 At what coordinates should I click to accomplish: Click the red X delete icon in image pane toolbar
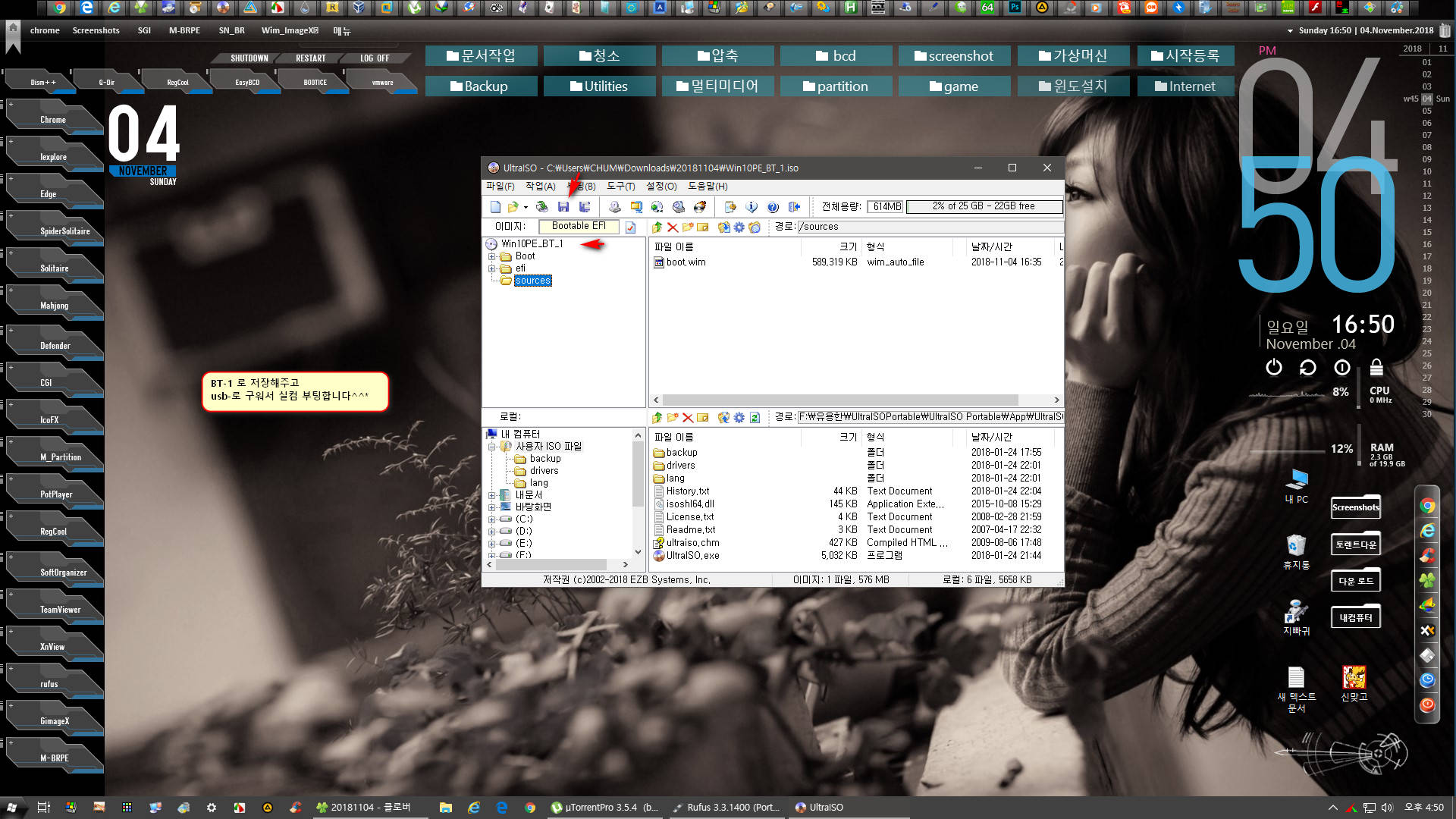pyautogui.click(x=672, y=227)
